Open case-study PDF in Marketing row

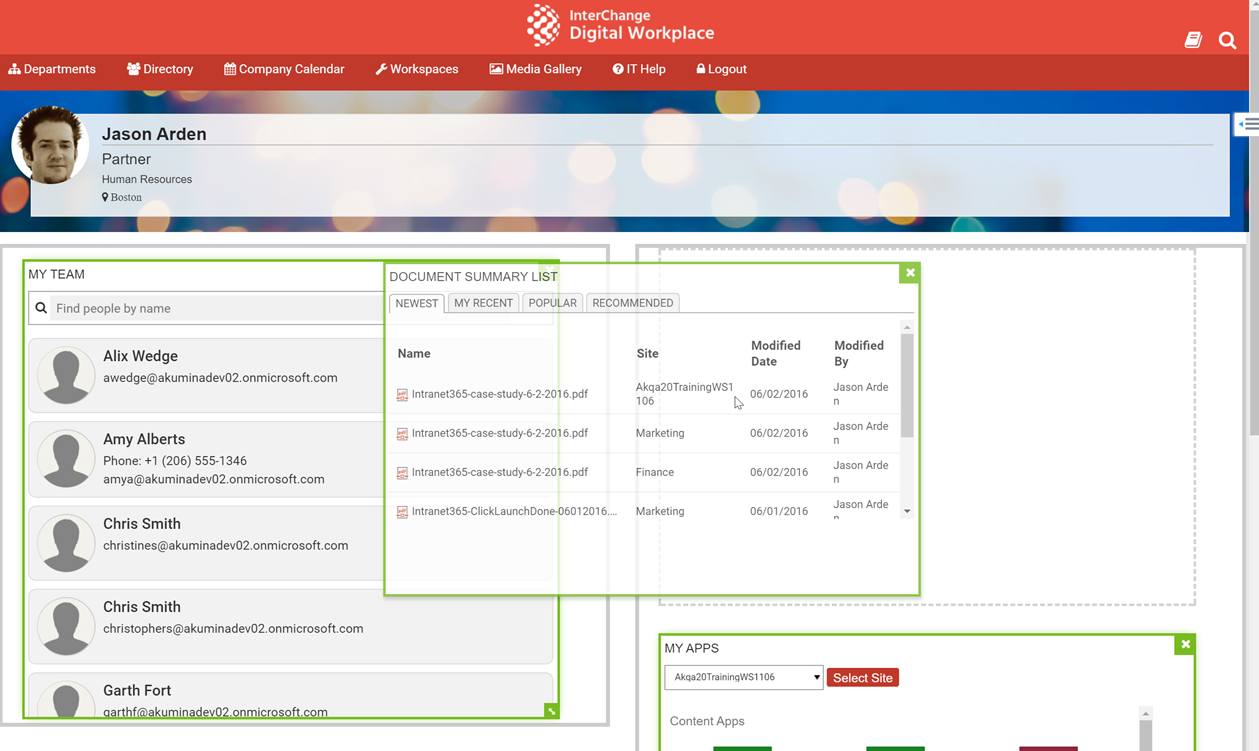pyautogui.click(x=500, y=433)
